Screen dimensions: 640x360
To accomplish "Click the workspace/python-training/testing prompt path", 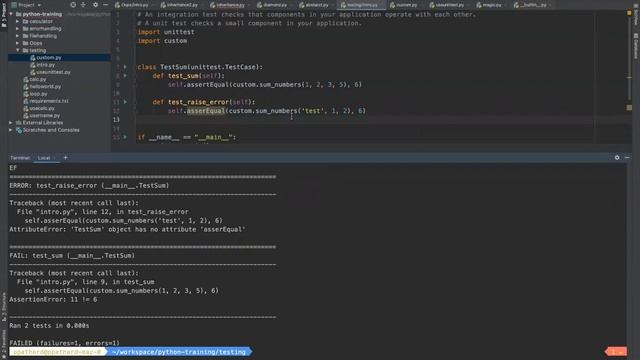I will click(179, 351).
